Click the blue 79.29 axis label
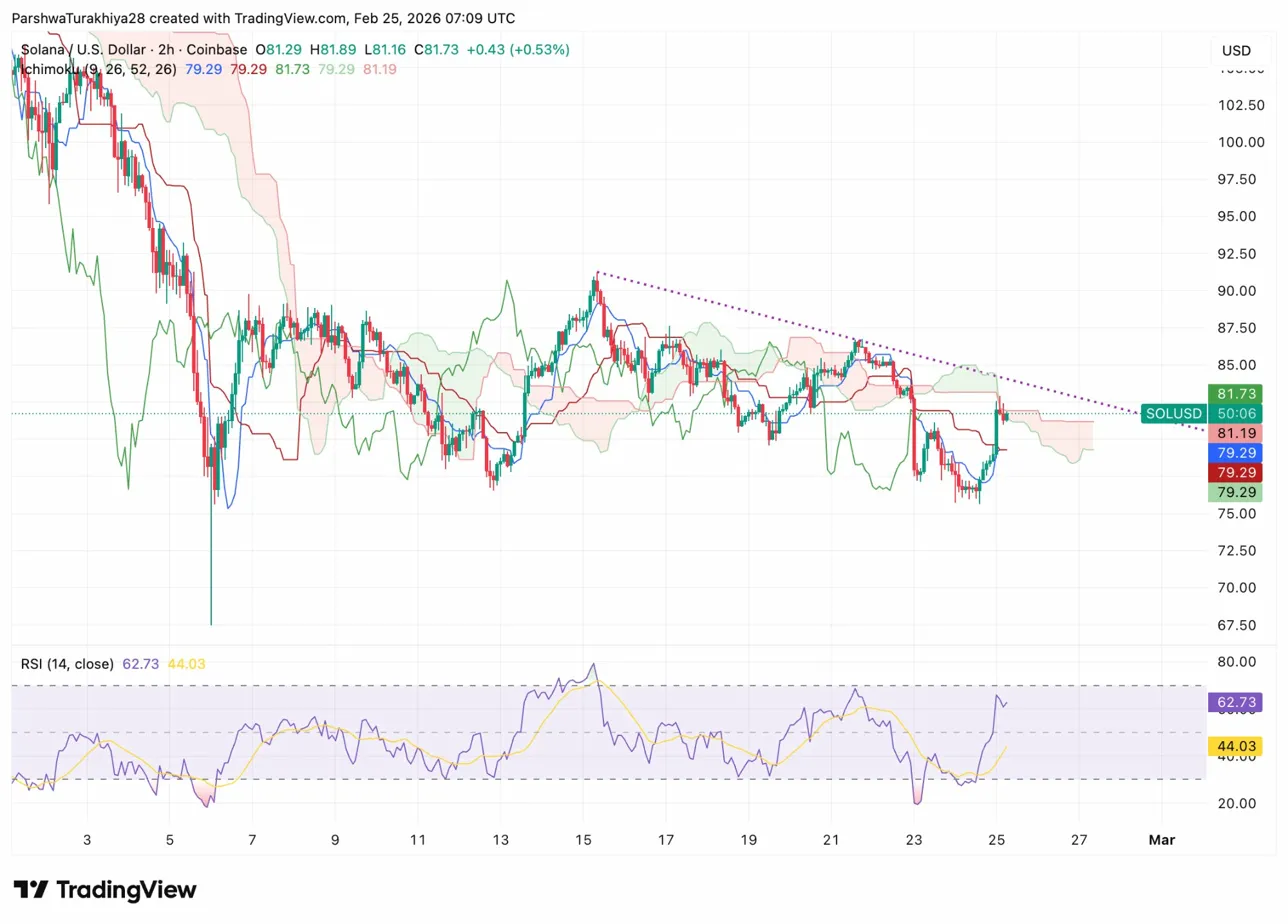 pos(1236,452)
